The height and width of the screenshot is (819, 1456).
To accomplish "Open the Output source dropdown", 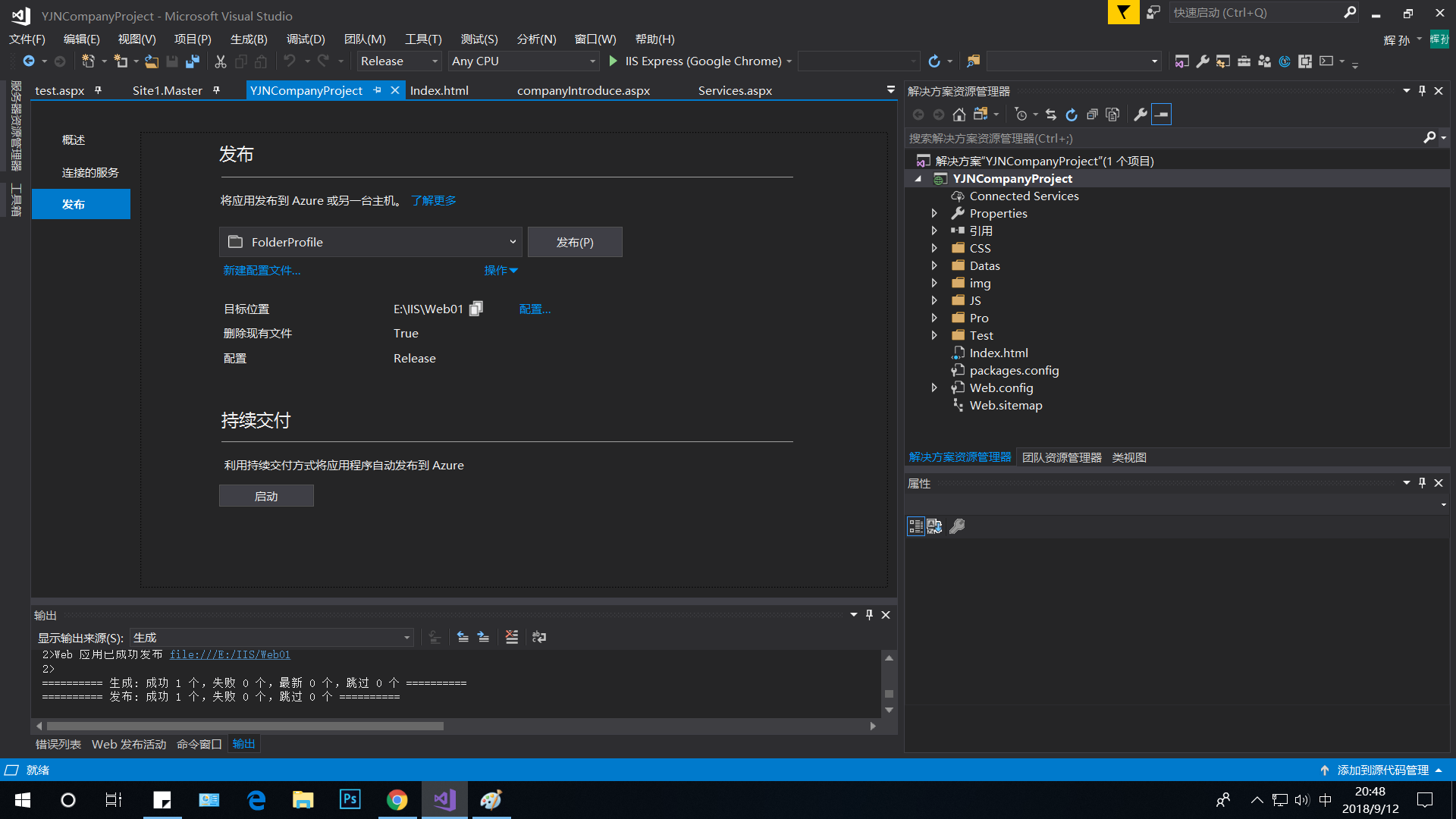I will (x=271, y=638).
